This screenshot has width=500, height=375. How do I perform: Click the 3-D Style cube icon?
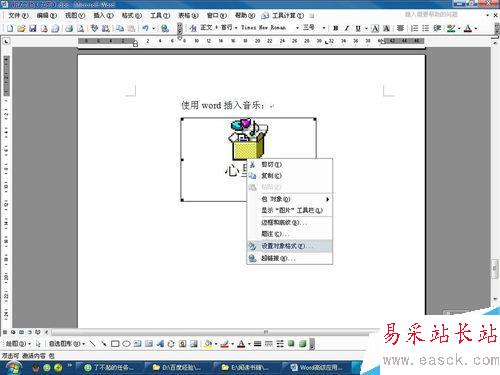pos(302,344)
